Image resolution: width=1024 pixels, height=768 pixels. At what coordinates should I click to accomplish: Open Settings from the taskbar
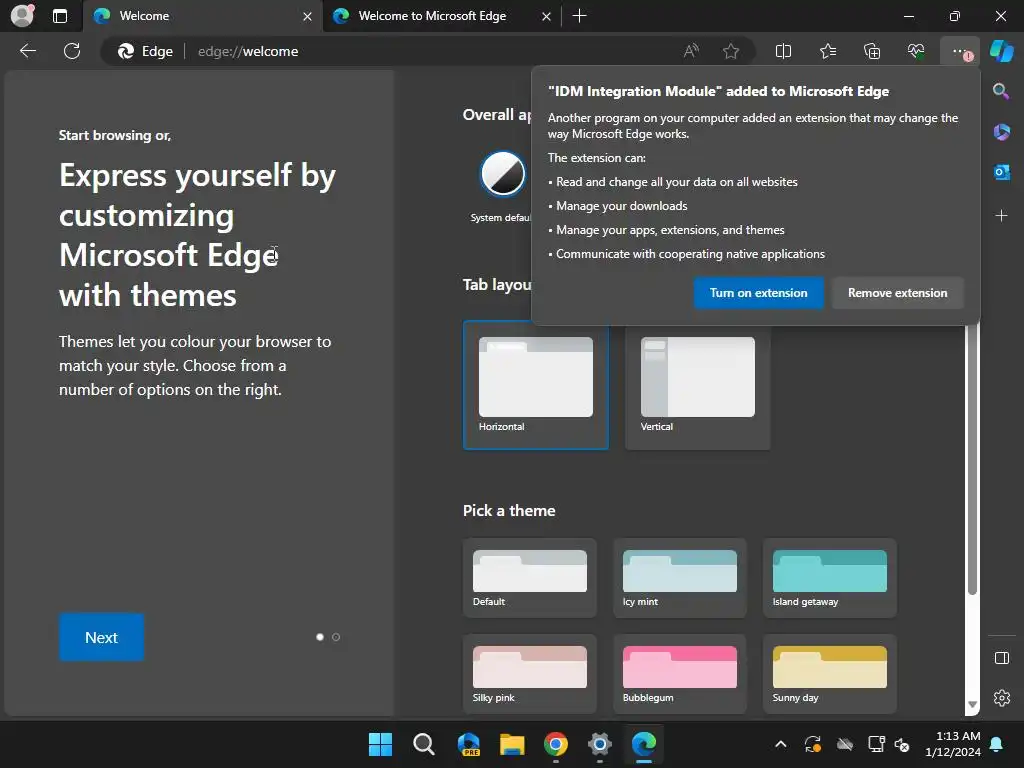600,744
